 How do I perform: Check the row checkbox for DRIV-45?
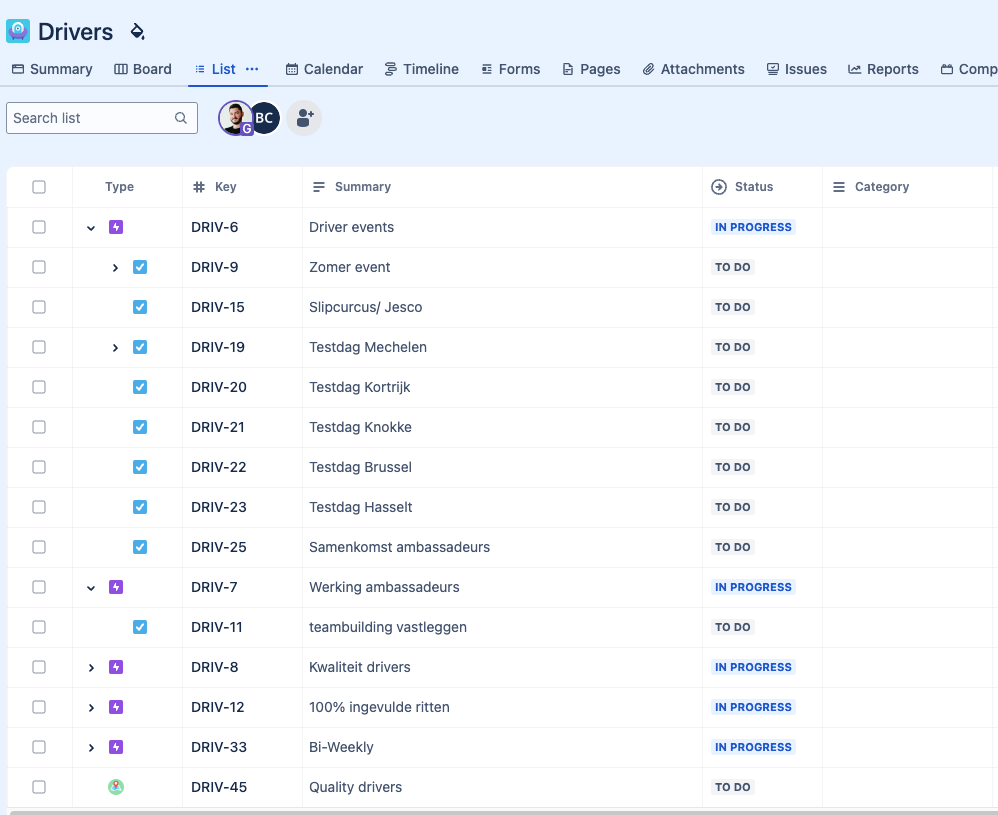(39, 787)
